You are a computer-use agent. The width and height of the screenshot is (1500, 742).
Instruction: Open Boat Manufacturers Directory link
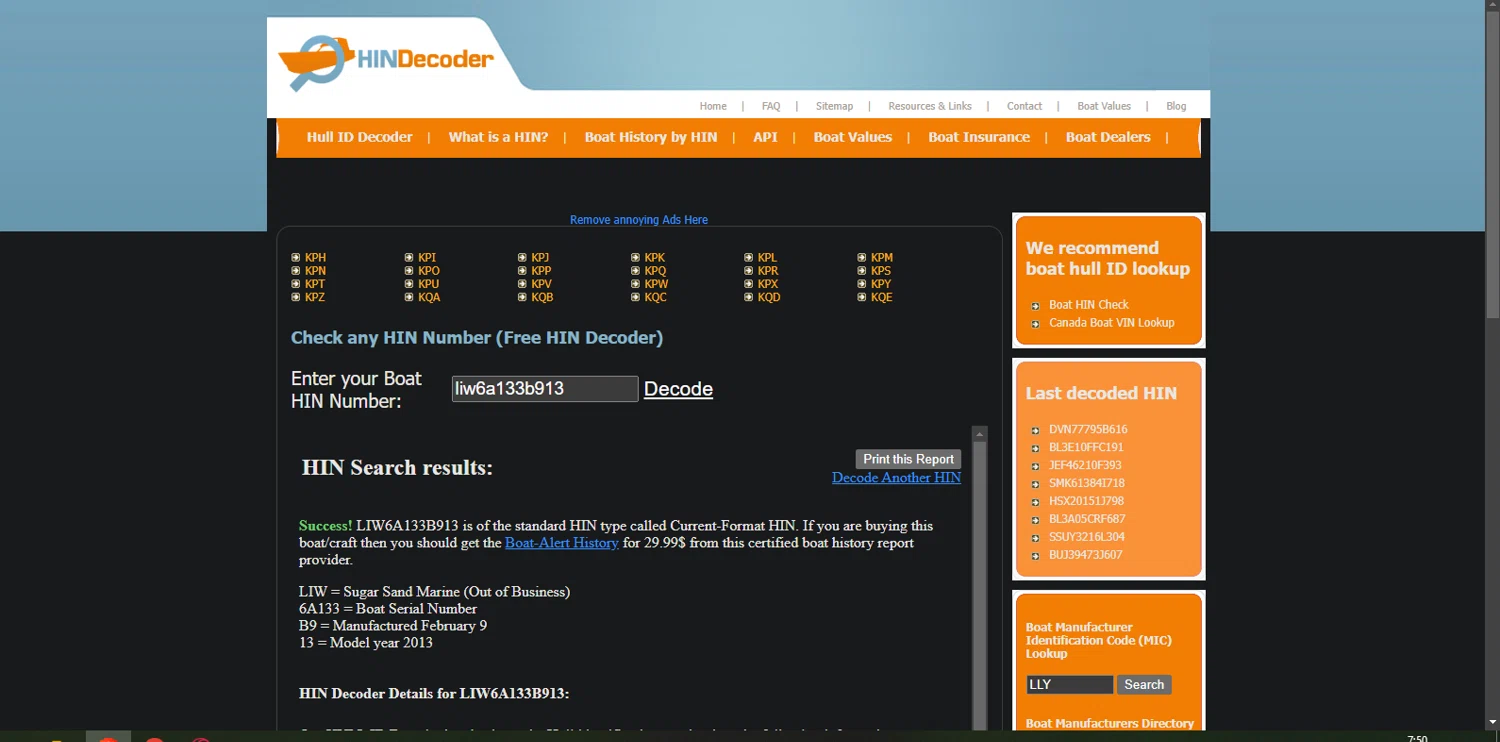tap(1110, 724)
